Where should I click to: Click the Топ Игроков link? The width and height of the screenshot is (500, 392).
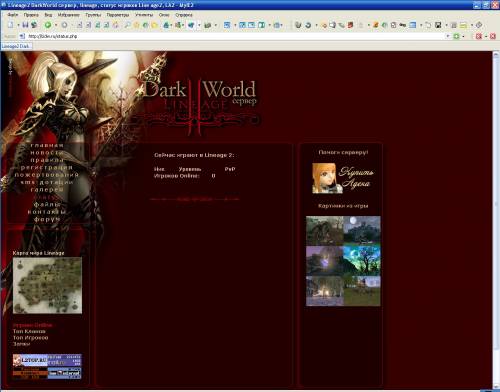tap(31, 338)
